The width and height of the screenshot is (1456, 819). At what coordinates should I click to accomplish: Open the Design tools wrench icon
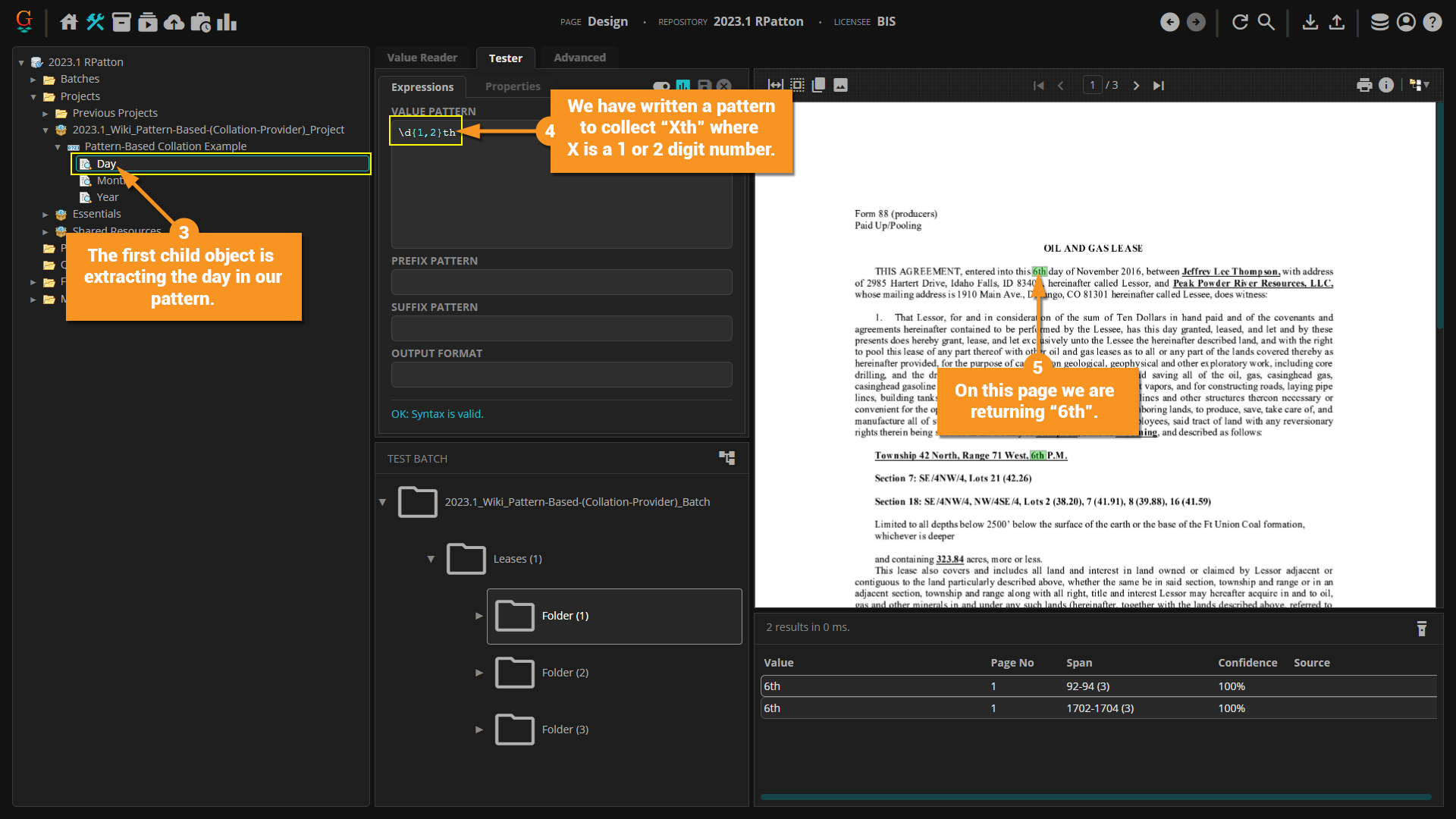95,22
